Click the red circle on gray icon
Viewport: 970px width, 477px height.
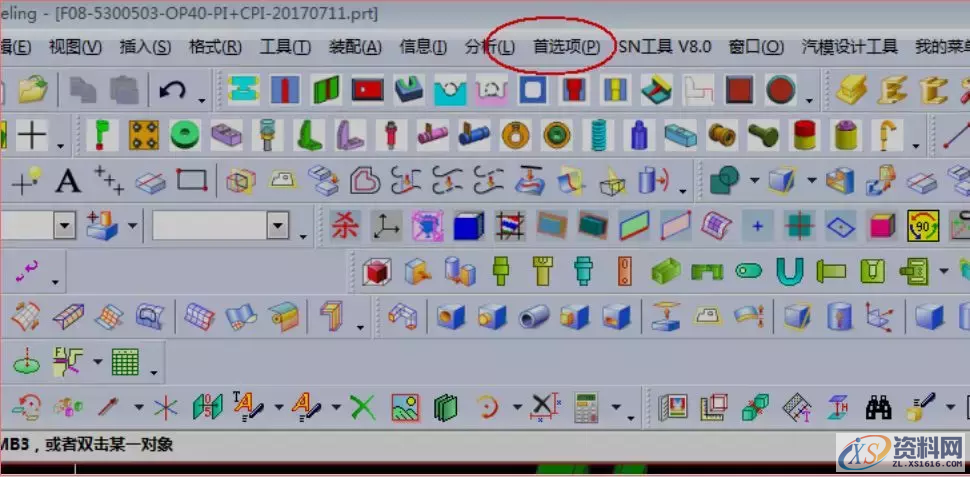click(781, 90)
